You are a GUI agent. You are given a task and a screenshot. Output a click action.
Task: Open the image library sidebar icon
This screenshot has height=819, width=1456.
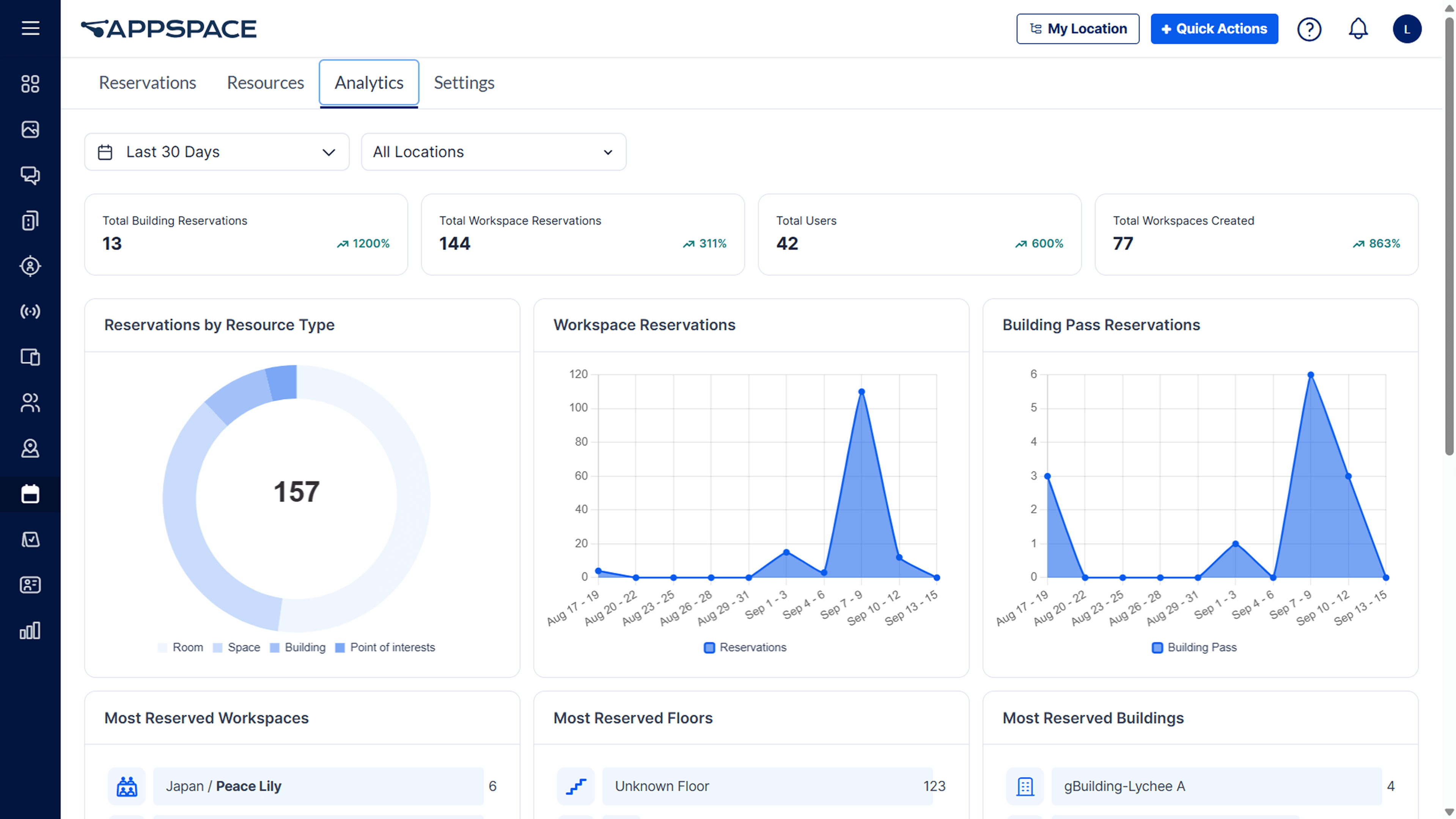pyautogui.click(x=30, y=129)
